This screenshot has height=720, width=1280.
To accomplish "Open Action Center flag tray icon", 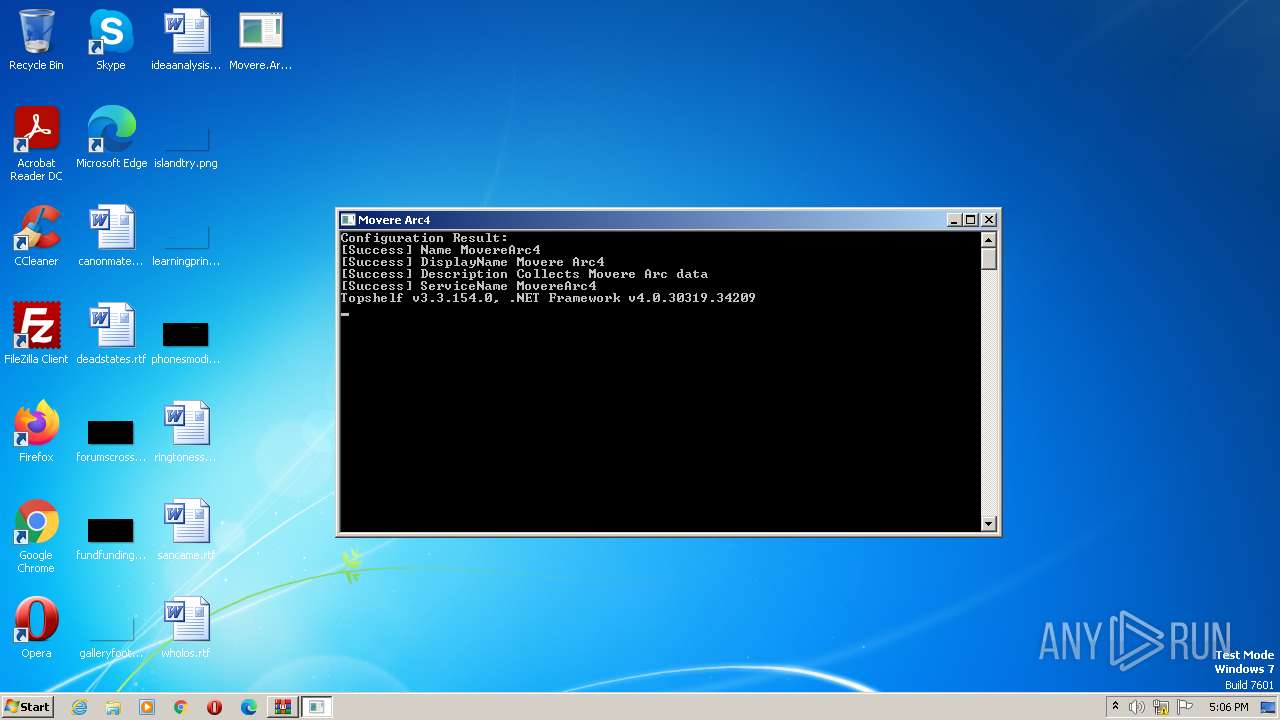I will (1185, 707).
